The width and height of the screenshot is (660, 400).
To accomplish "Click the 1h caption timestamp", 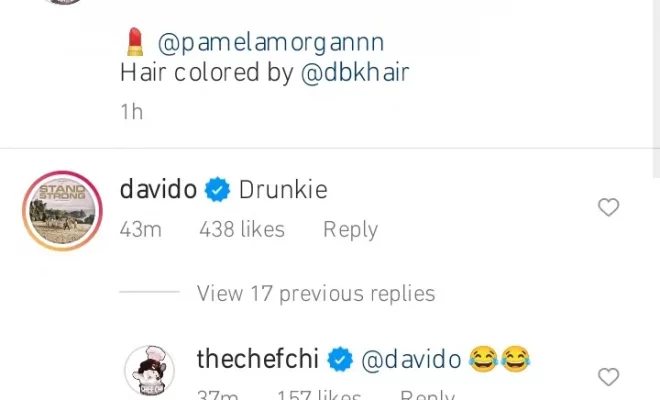I will coord(132,112).
